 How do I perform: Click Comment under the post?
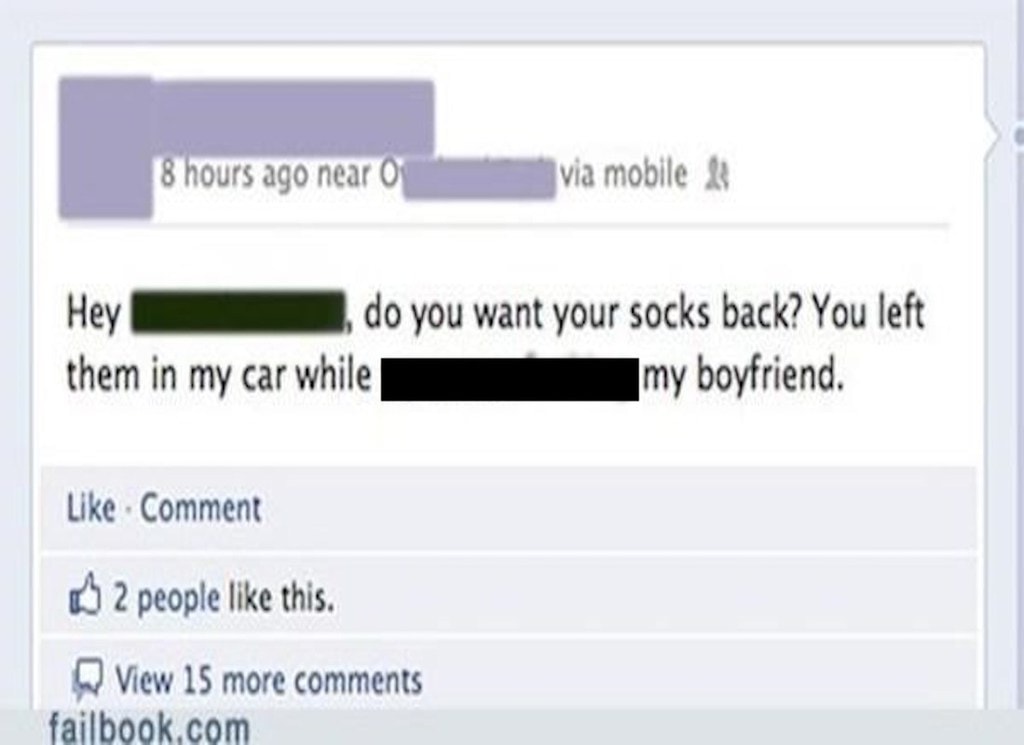pyautogui.click(x=200, y=509)
